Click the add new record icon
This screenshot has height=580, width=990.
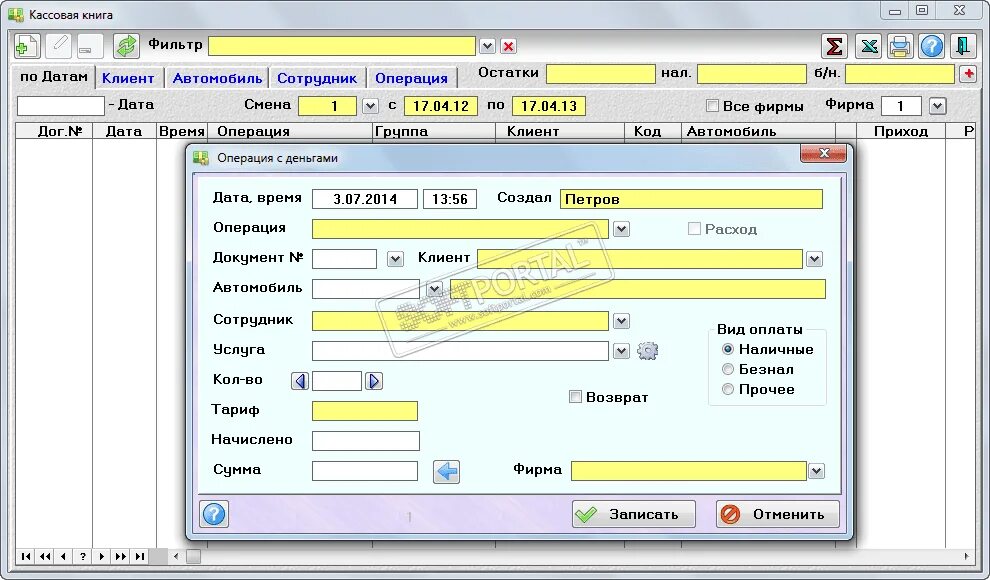[x=27, y=46]
